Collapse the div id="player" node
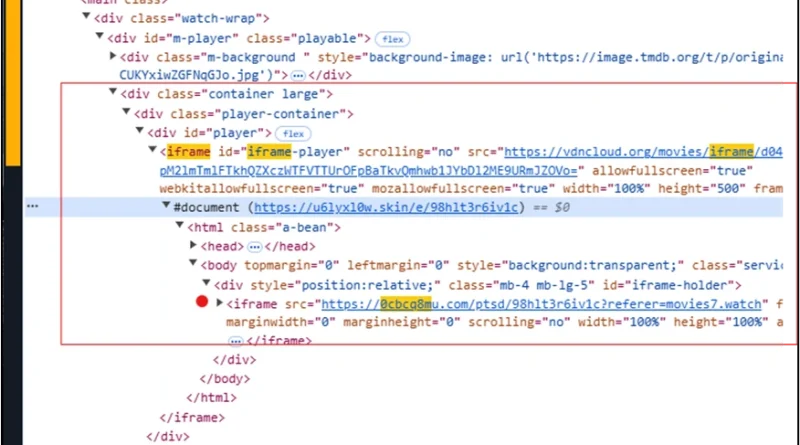This screenshot has width=800, height=445. pyautogui.click(x=139, y=131)
